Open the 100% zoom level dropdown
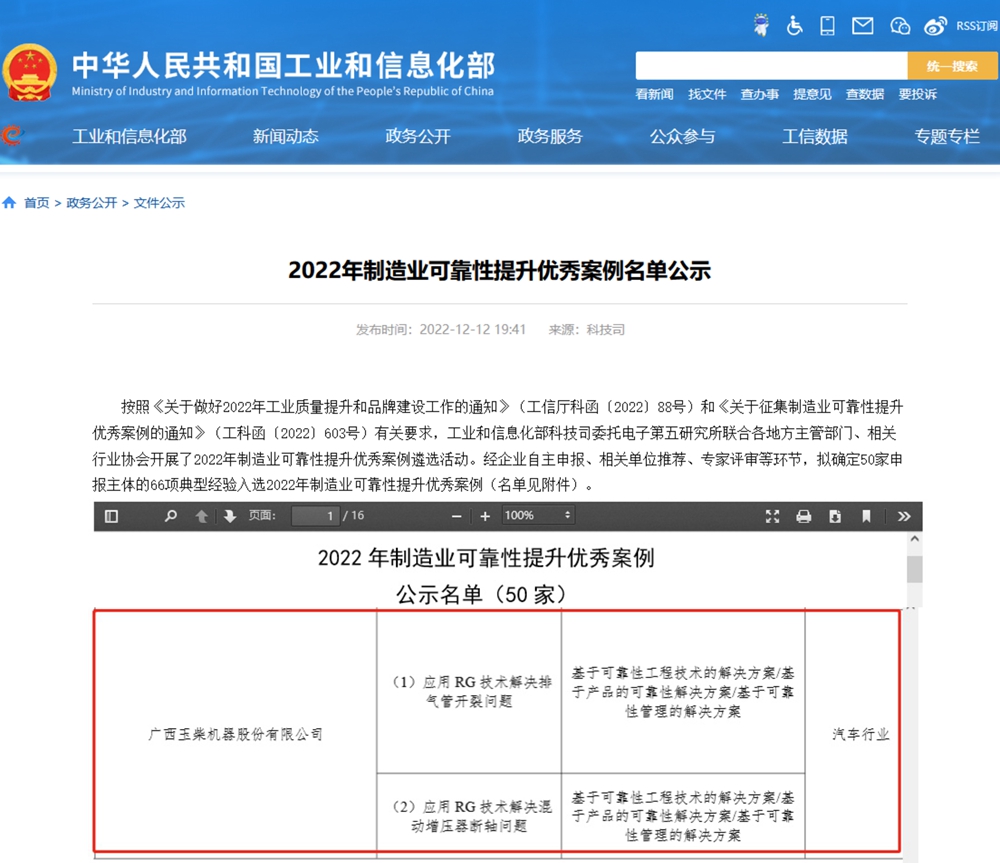 click(538, 515)
